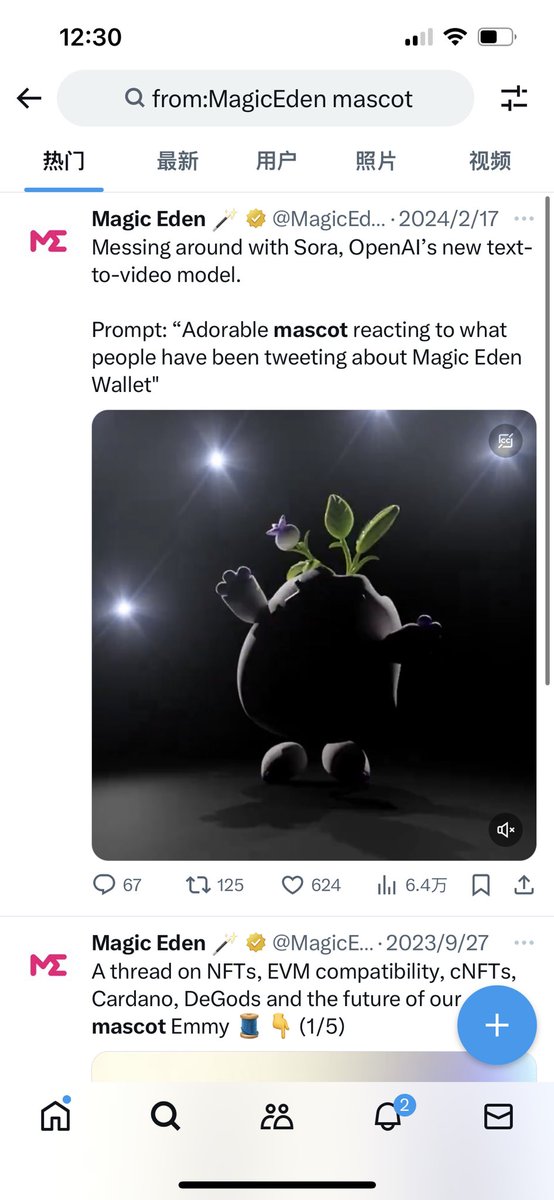Open Magic Eden profile from first tweet
554x1200 pixels.
[x=49, y=240]
